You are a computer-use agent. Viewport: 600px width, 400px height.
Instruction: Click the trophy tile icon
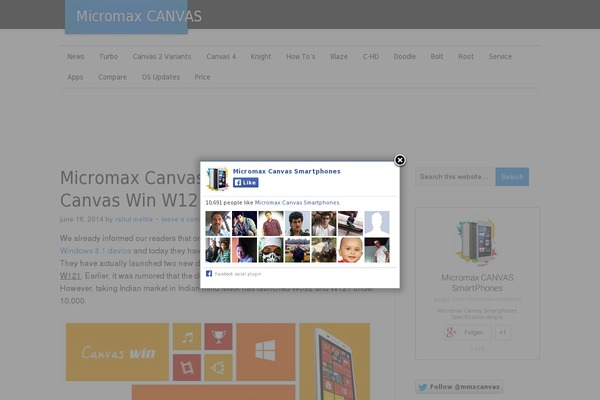tap(218, 337)
